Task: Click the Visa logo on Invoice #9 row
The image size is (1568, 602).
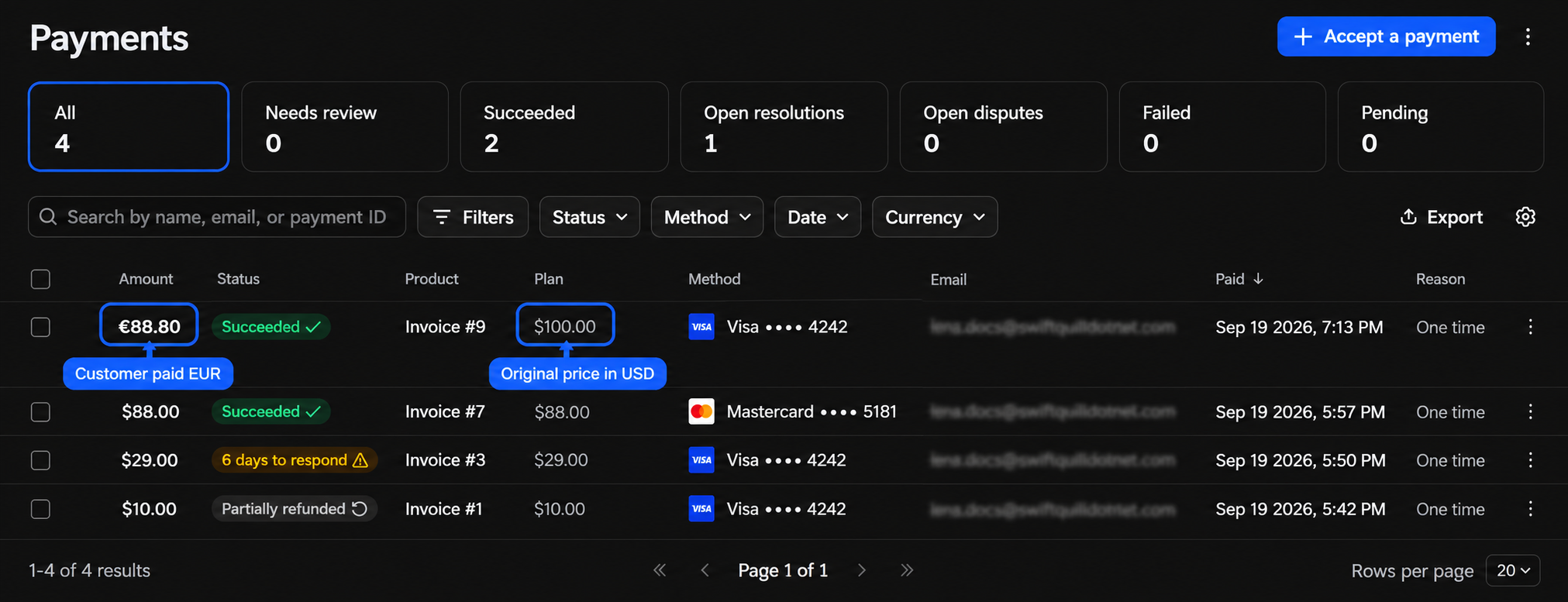Action: [701, 327]
